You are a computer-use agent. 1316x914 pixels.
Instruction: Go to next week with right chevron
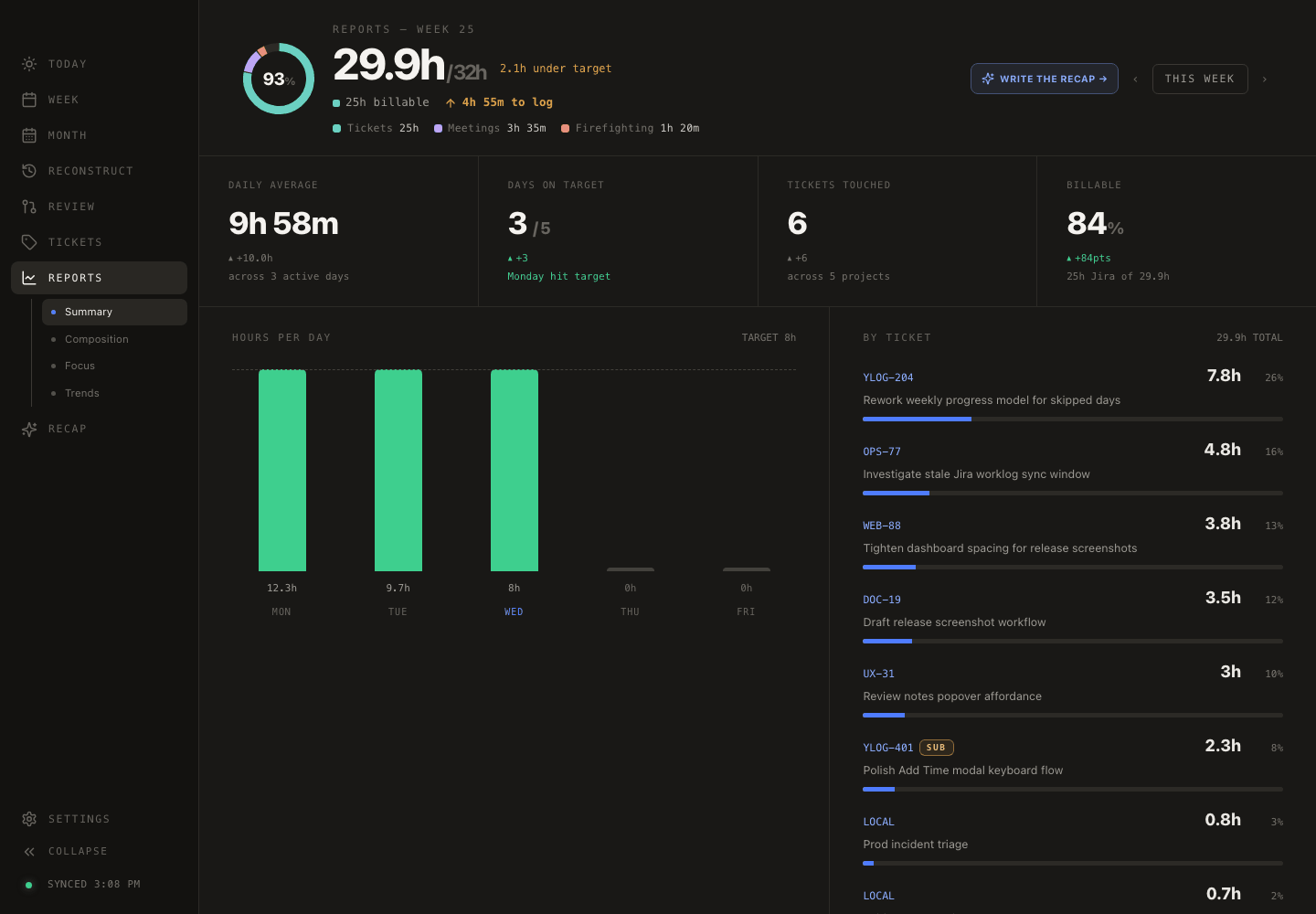(1264, 80)
